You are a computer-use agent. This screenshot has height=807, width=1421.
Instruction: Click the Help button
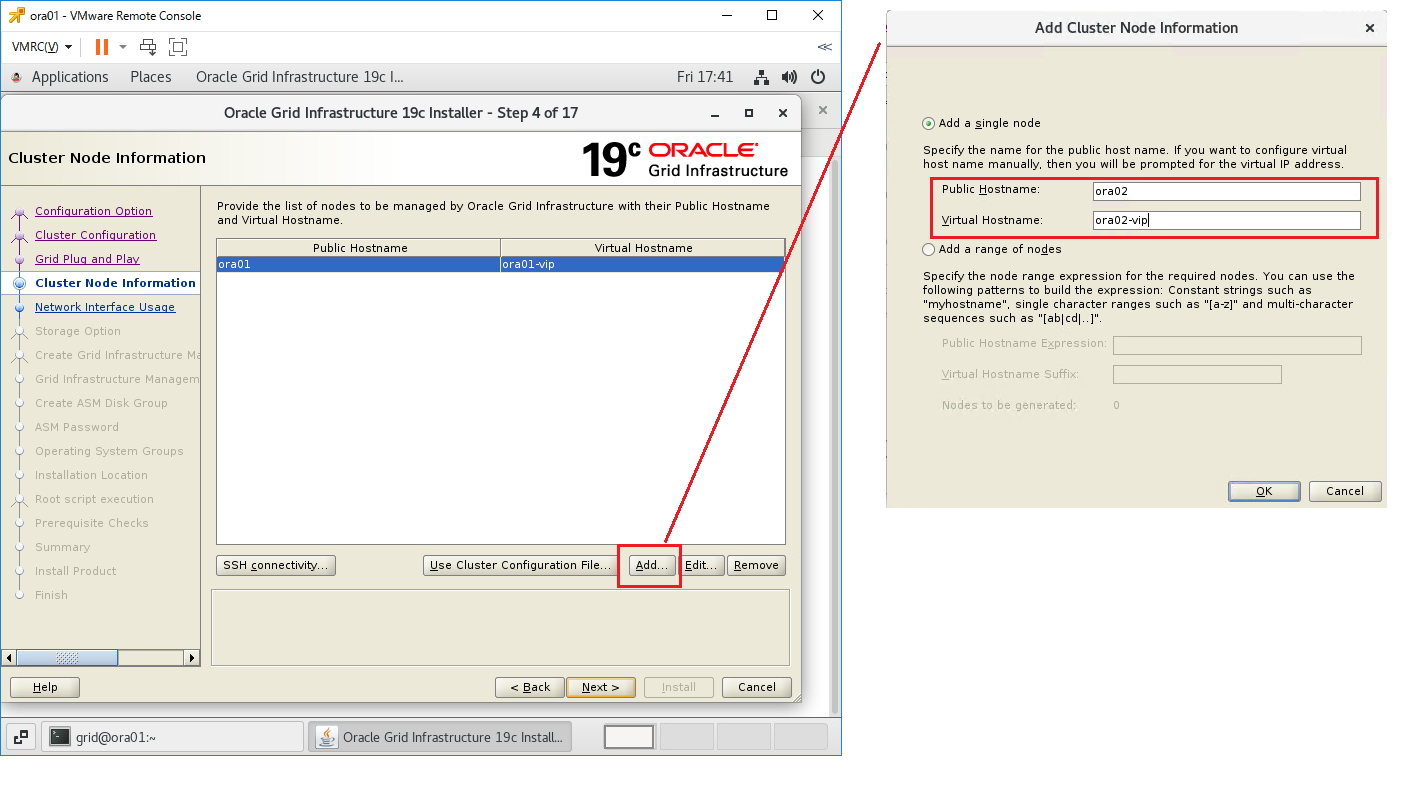tap(45, 687)
